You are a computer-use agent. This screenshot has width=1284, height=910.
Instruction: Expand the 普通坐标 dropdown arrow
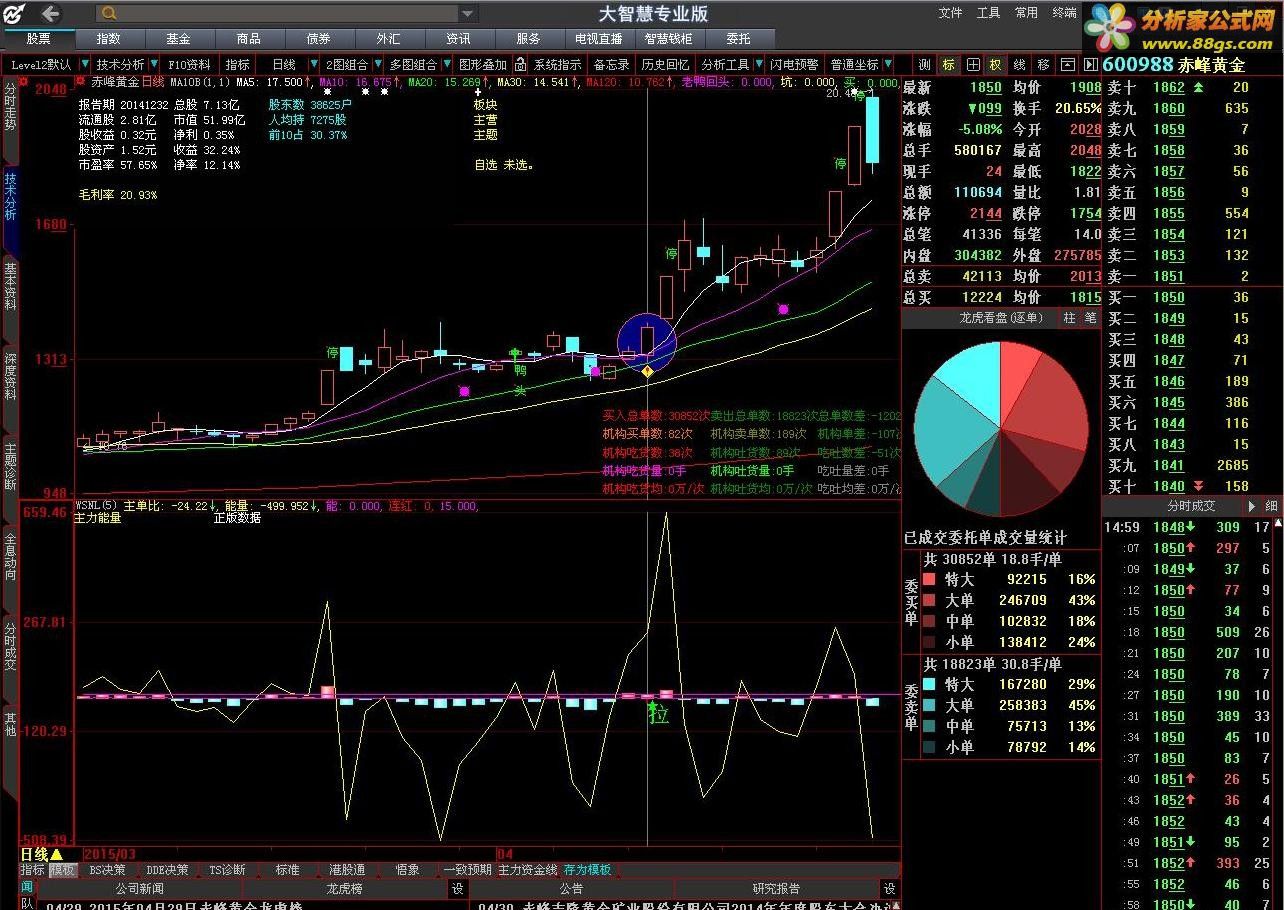[888, 64]
